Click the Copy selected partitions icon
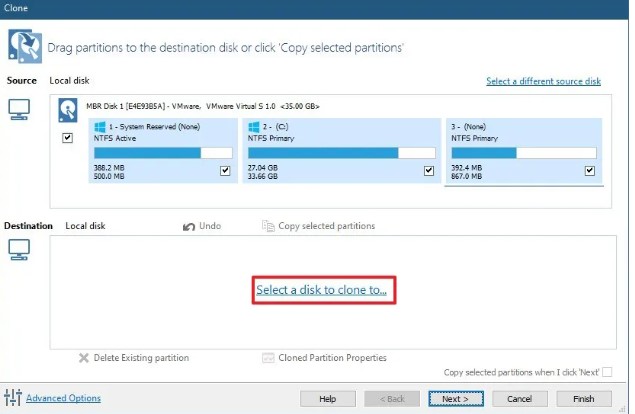The height and width of the screenshot is (414, 635). click(268, 226)
